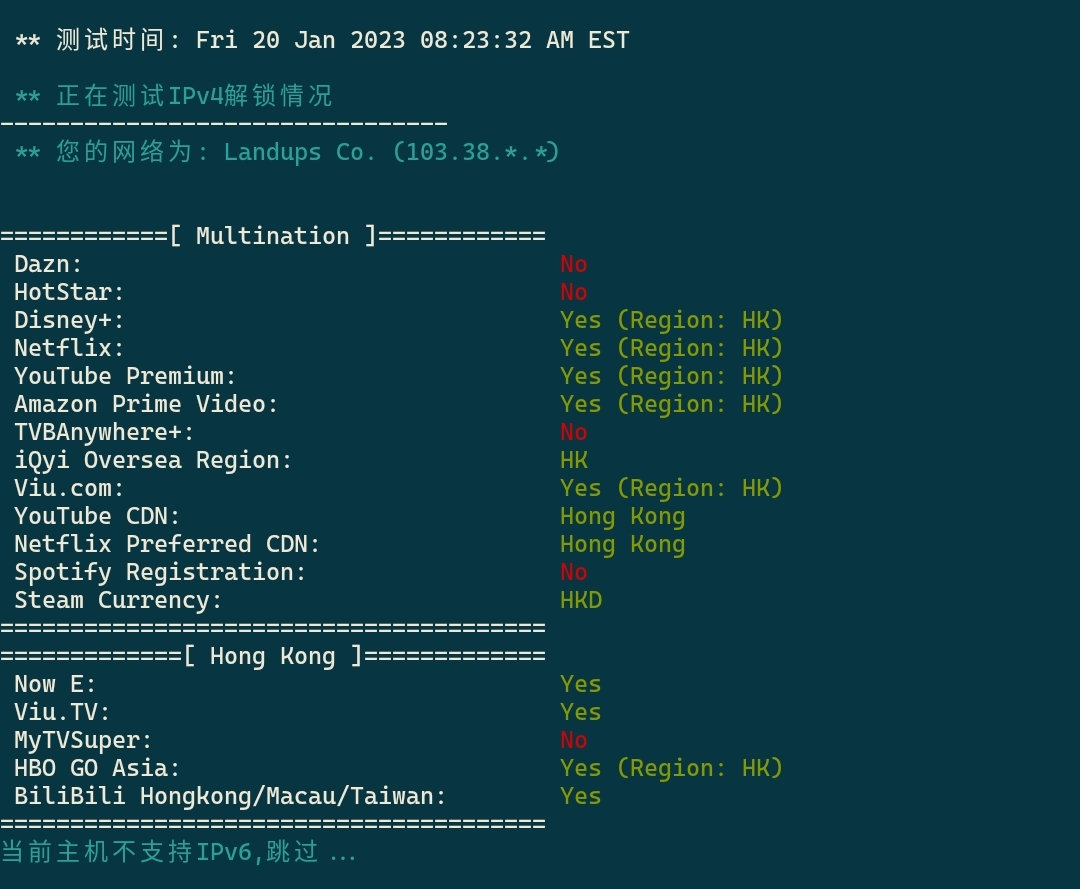Click the MyTVSuper No result
The width and height of the screenshot is (1080, 889).
coord(573,740)
